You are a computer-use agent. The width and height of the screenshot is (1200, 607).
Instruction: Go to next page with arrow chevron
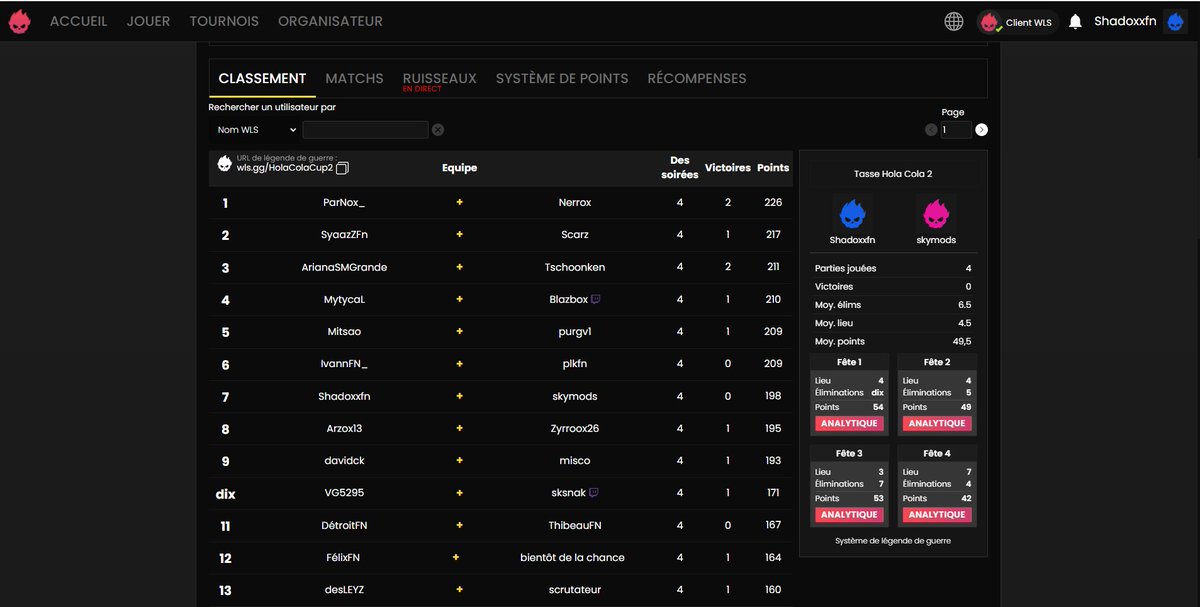click(x=980, y=129)
